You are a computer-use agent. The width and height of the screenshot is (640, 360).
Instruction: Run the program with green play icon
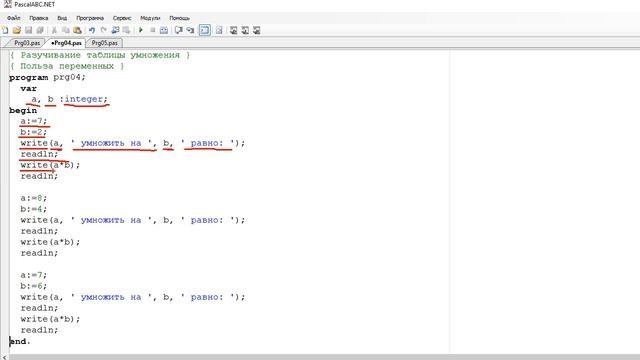pos(141,30)
